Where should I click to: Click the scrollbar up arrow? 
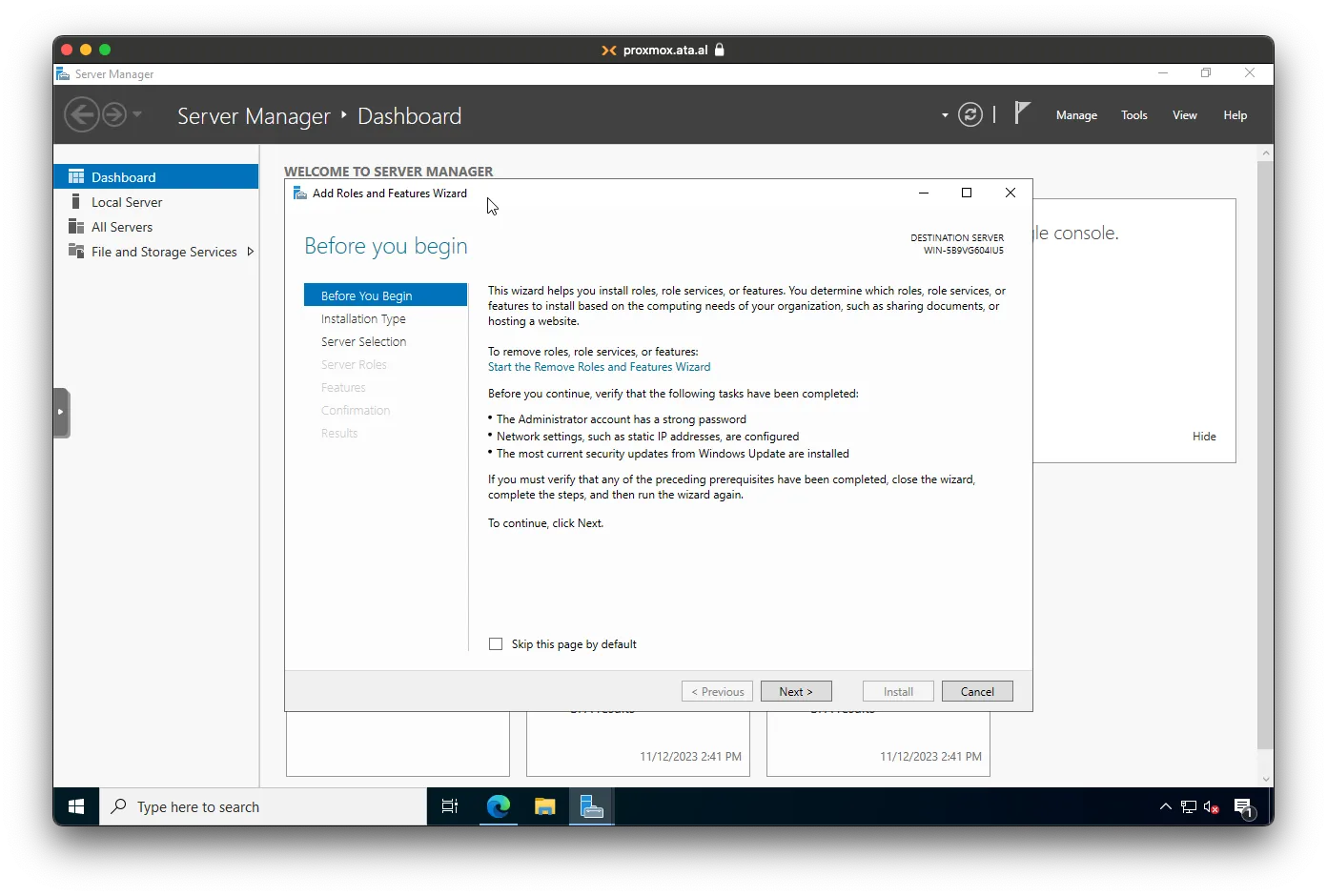(1266, 153)
